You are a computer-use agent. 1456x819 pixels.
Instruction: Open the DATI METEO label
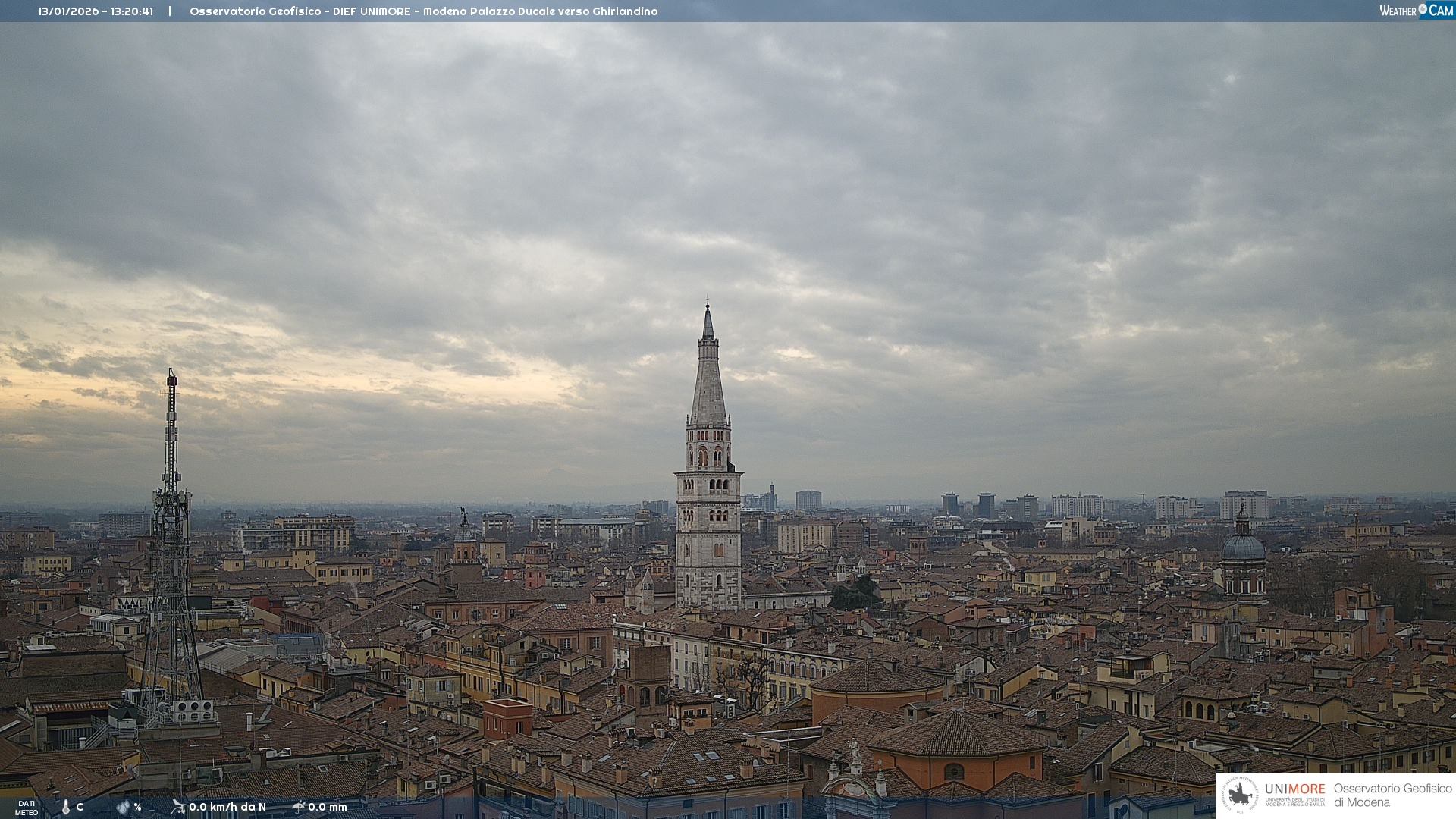[x=27, y=808]
